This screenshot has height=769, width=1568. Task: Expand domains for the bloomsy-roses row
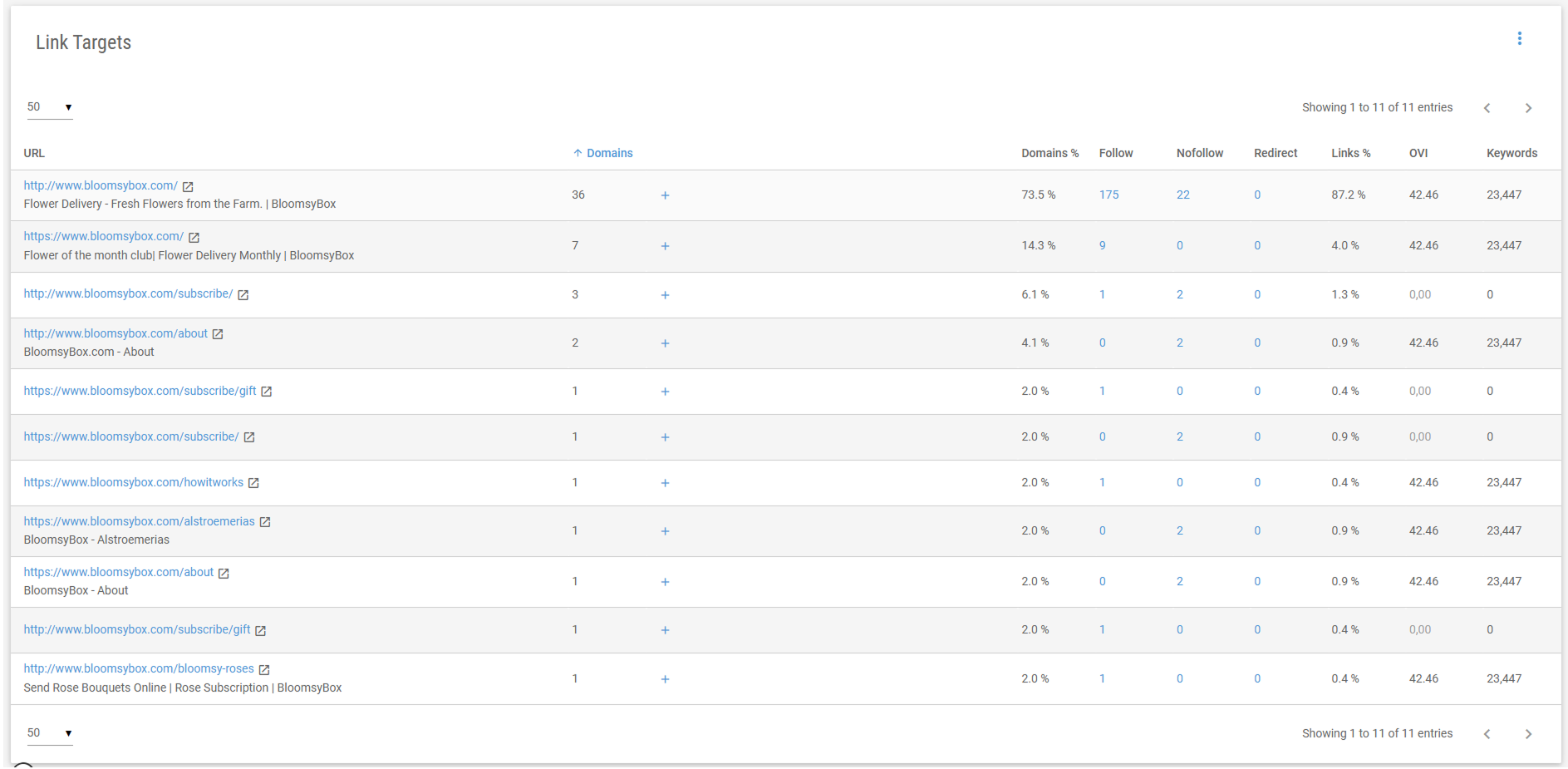point(665,679)
